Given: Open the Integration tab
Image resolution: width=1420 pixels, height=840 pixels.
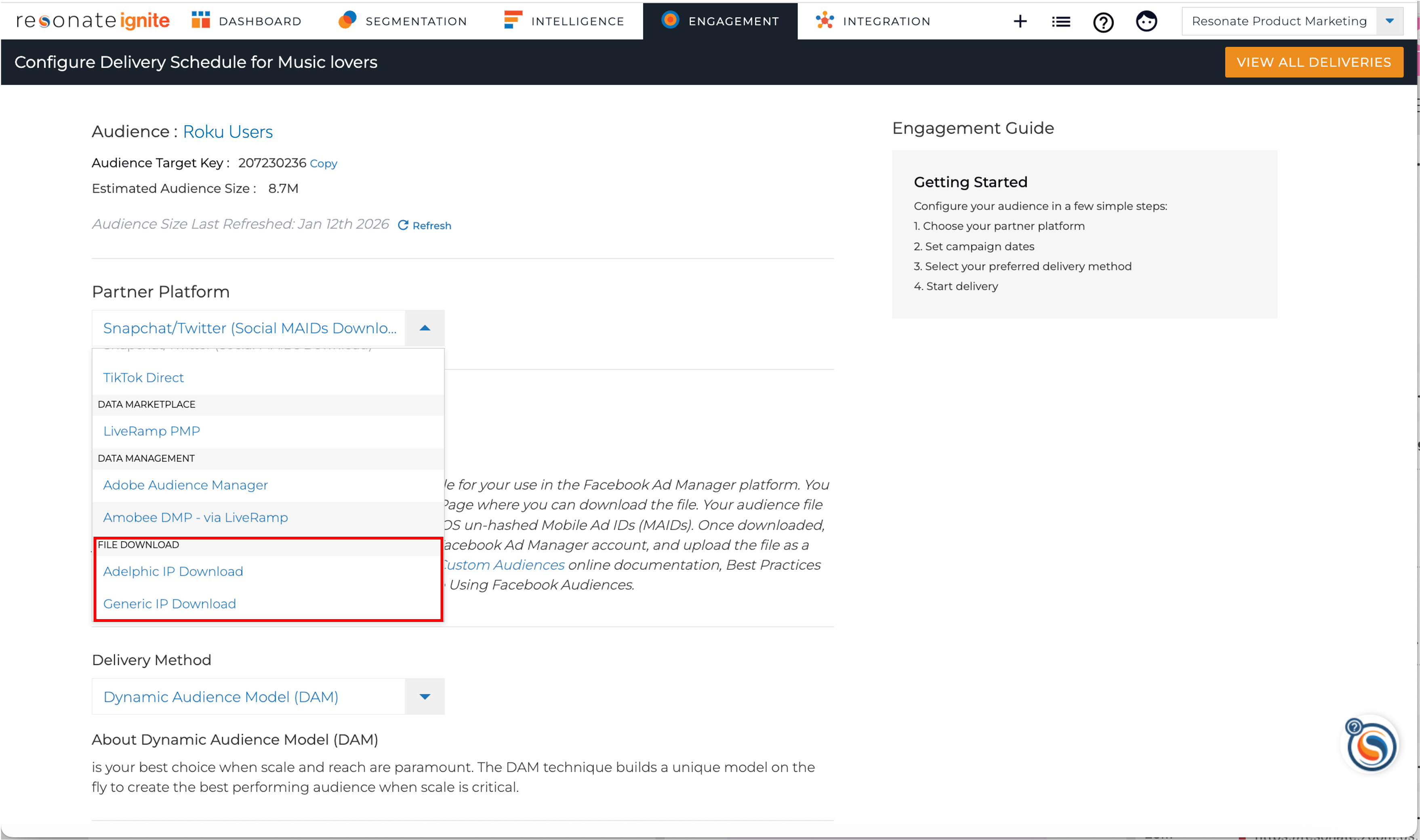Looking at the screenshot, I should pyautogui.click(x=873, y=21).
